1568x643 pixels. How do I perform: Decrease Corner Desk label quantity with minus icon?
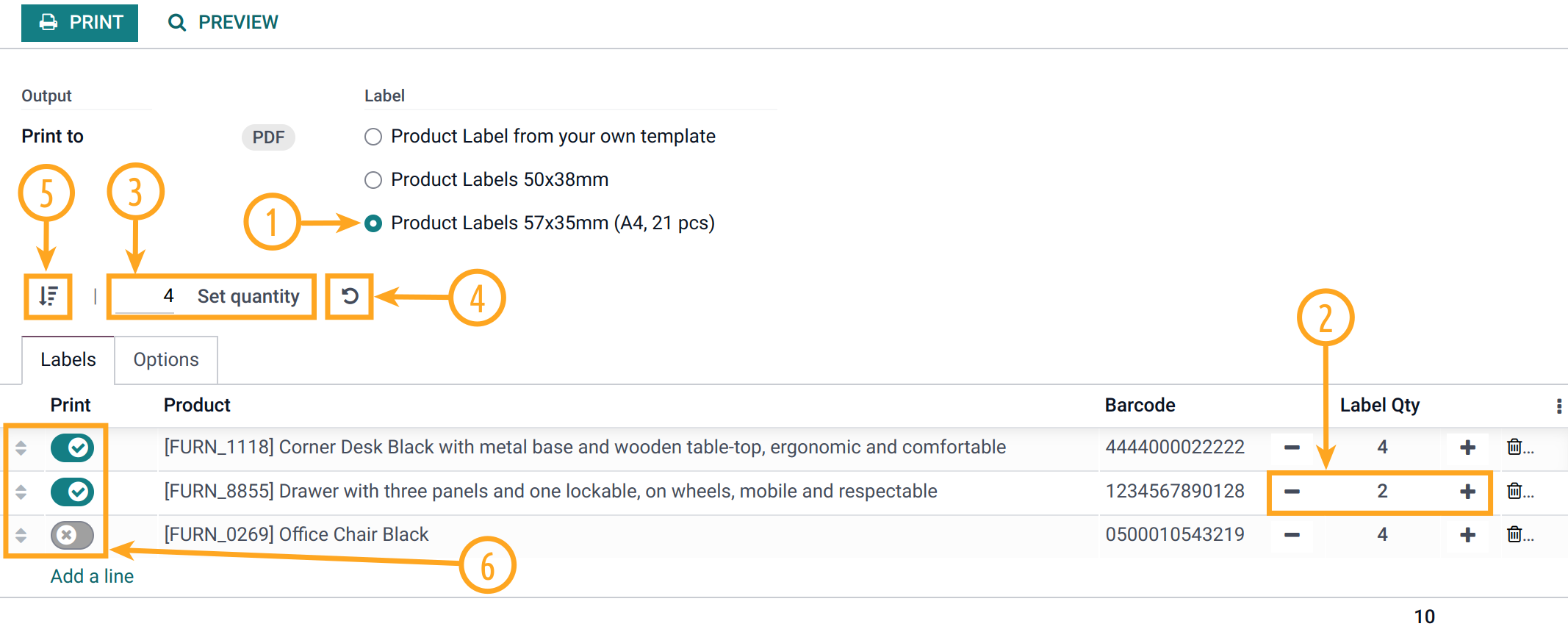[1292, 448]
